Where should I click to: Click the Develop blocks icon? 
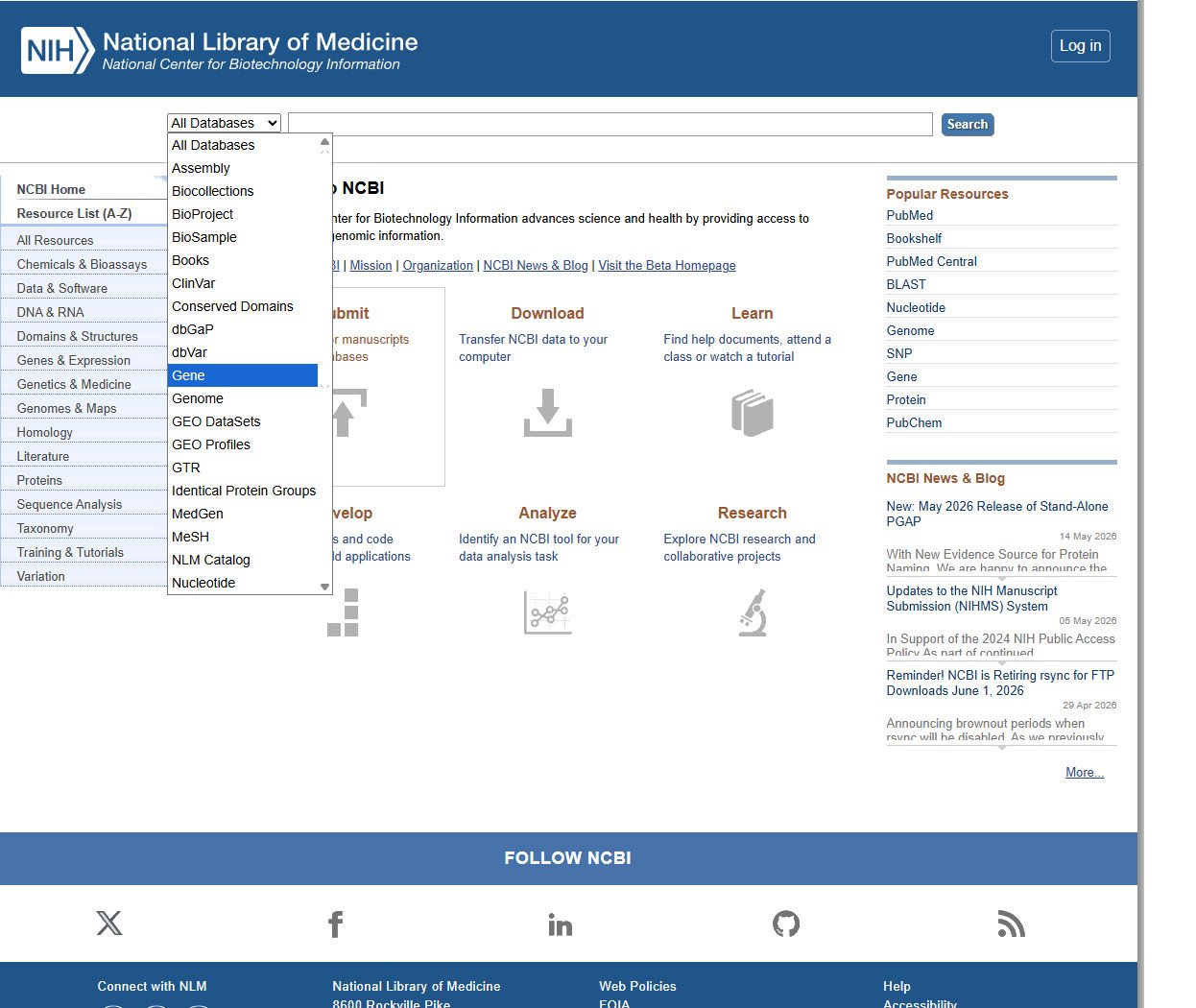pyautogui.click(x=344, y=612)
